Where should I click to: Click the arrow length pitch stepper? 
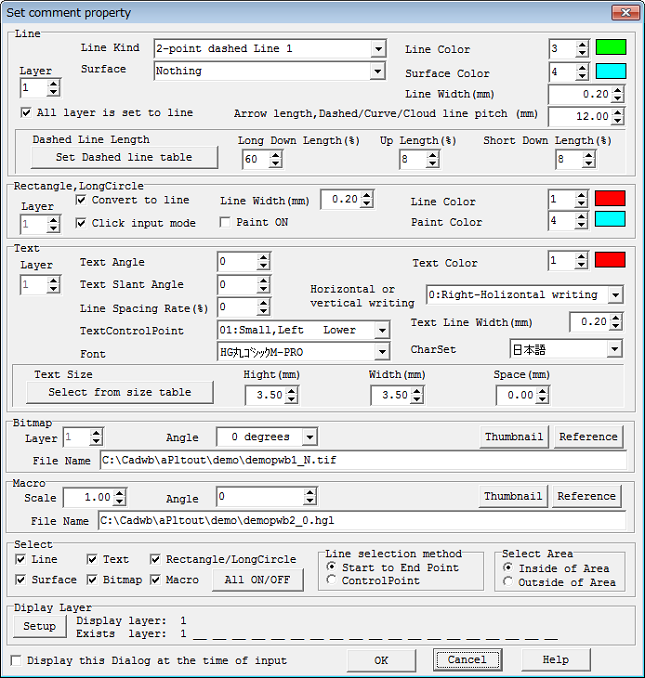[618, 116]
